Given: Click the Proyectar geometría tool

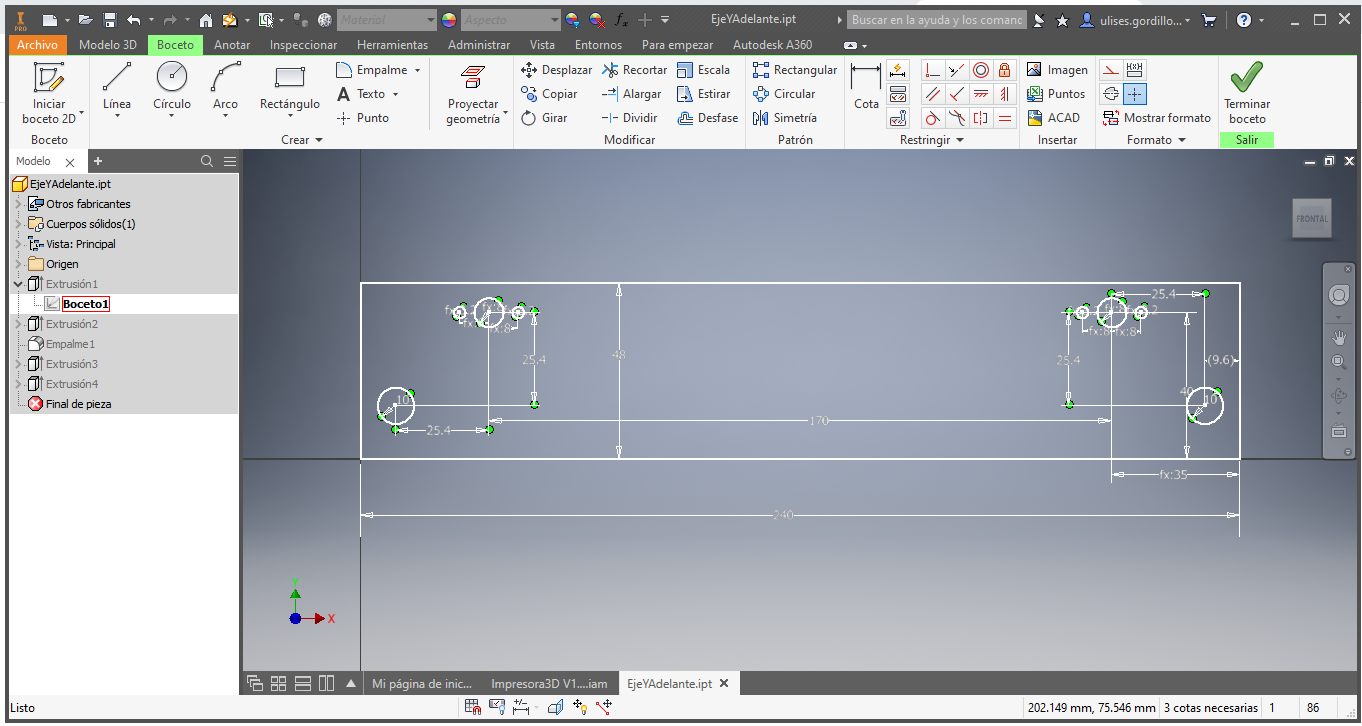Looking at the screenshot, I should (473, 95).
